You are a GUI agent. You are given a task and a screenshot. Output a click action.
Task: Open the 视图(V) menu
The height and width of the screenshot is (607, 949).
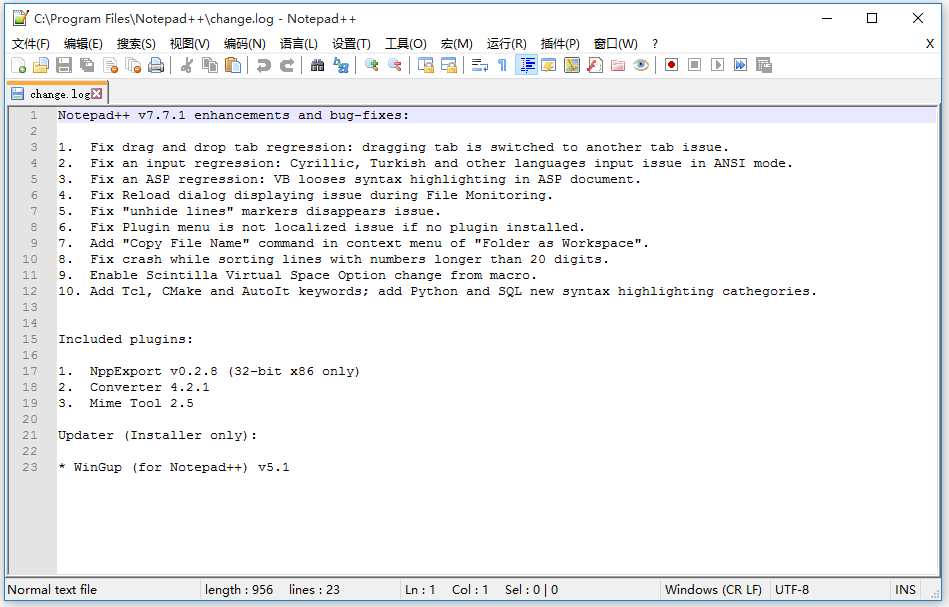pos(189,44)
